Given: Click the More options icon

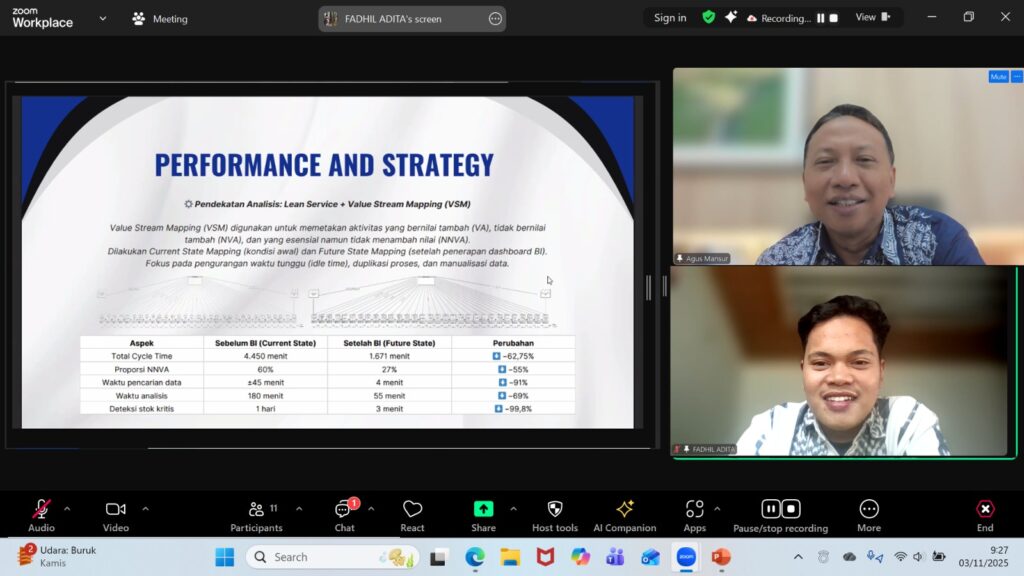Looking at the screenshot, I should click(869, 510).
